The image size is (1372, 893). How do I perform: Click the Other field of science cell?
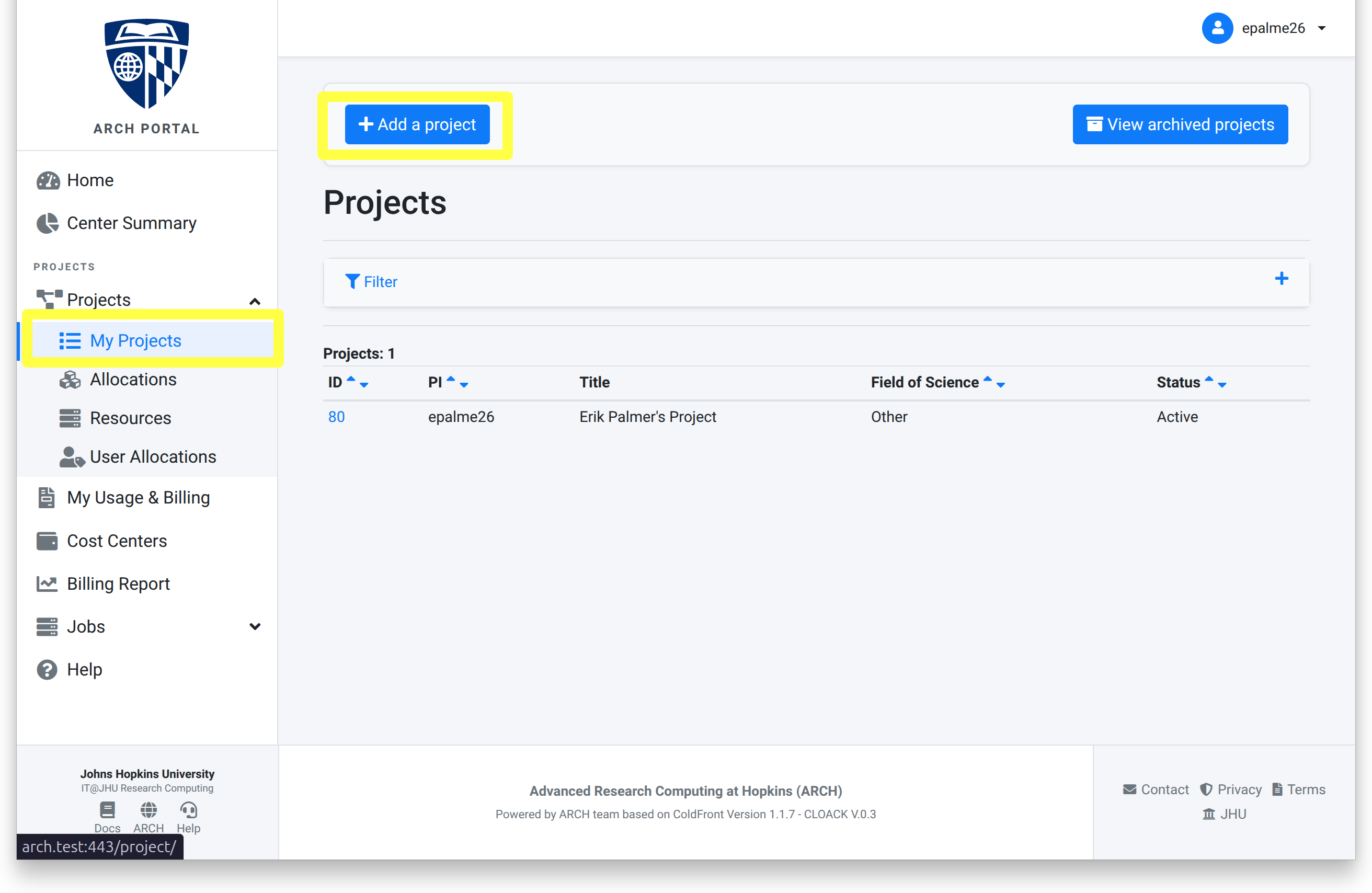(x=889, y=417)
